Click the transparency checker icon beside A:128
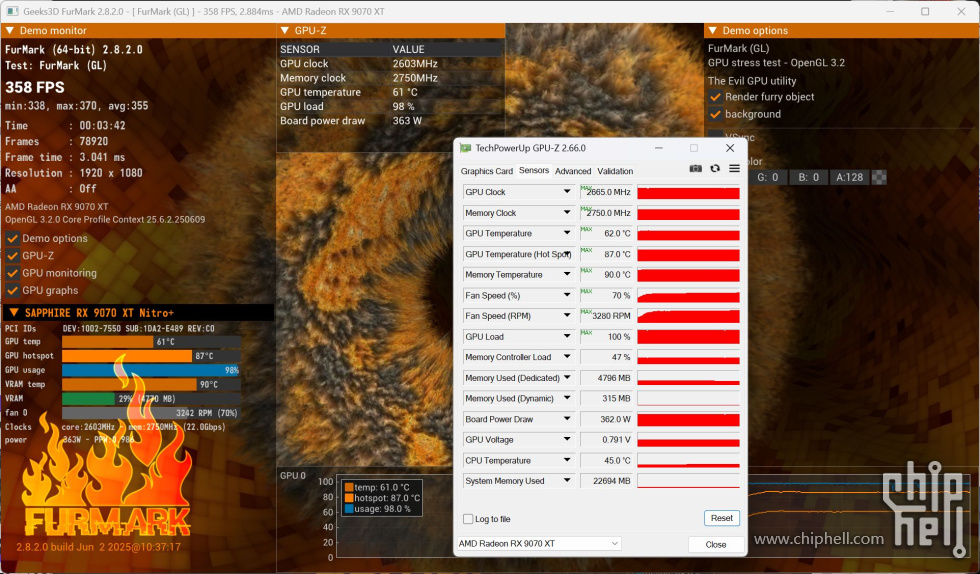This screenshot has height=574, width=980. click(879, 178)
